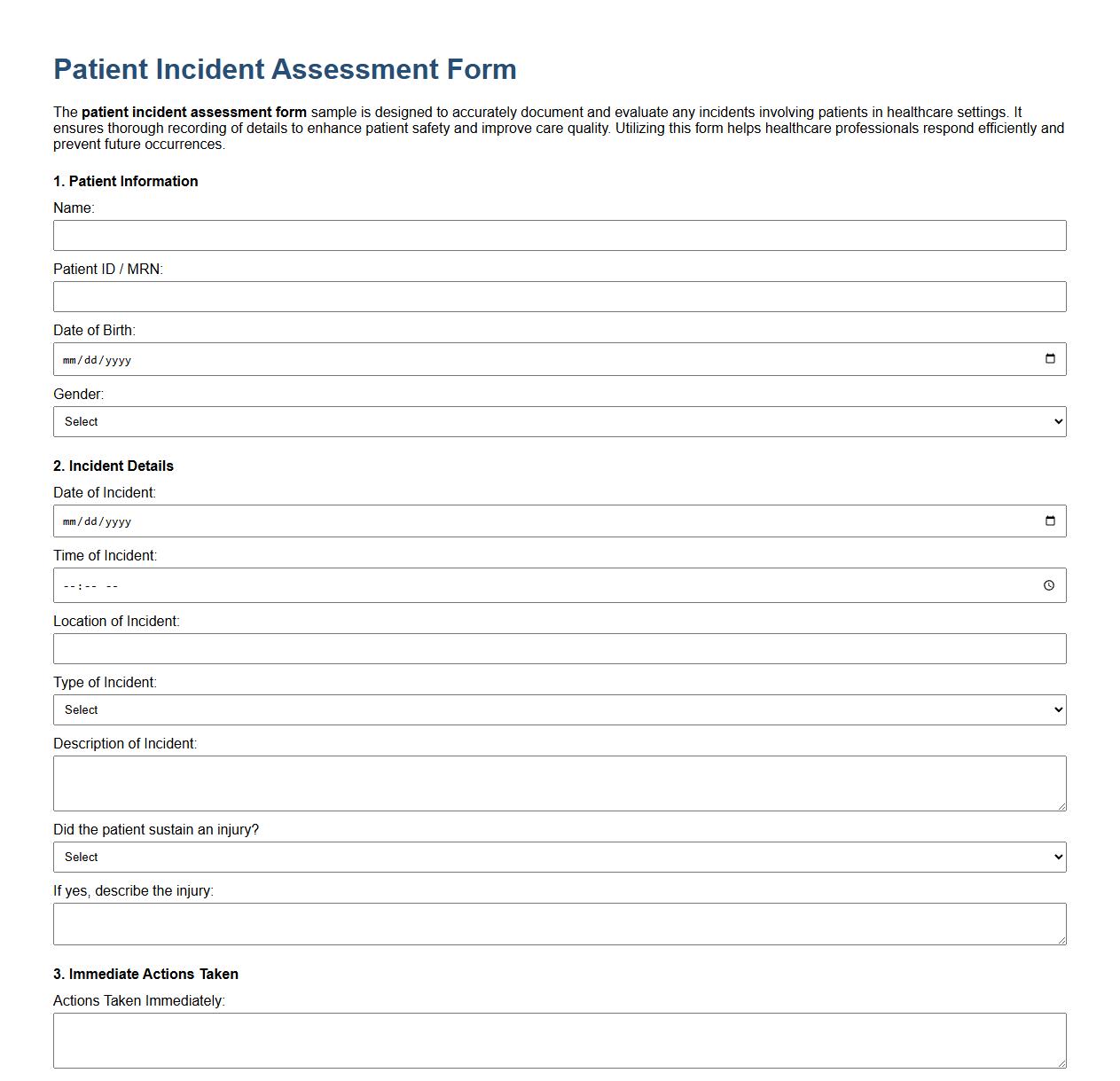Click the clock icon for Time of Incident

[1049, 585]
